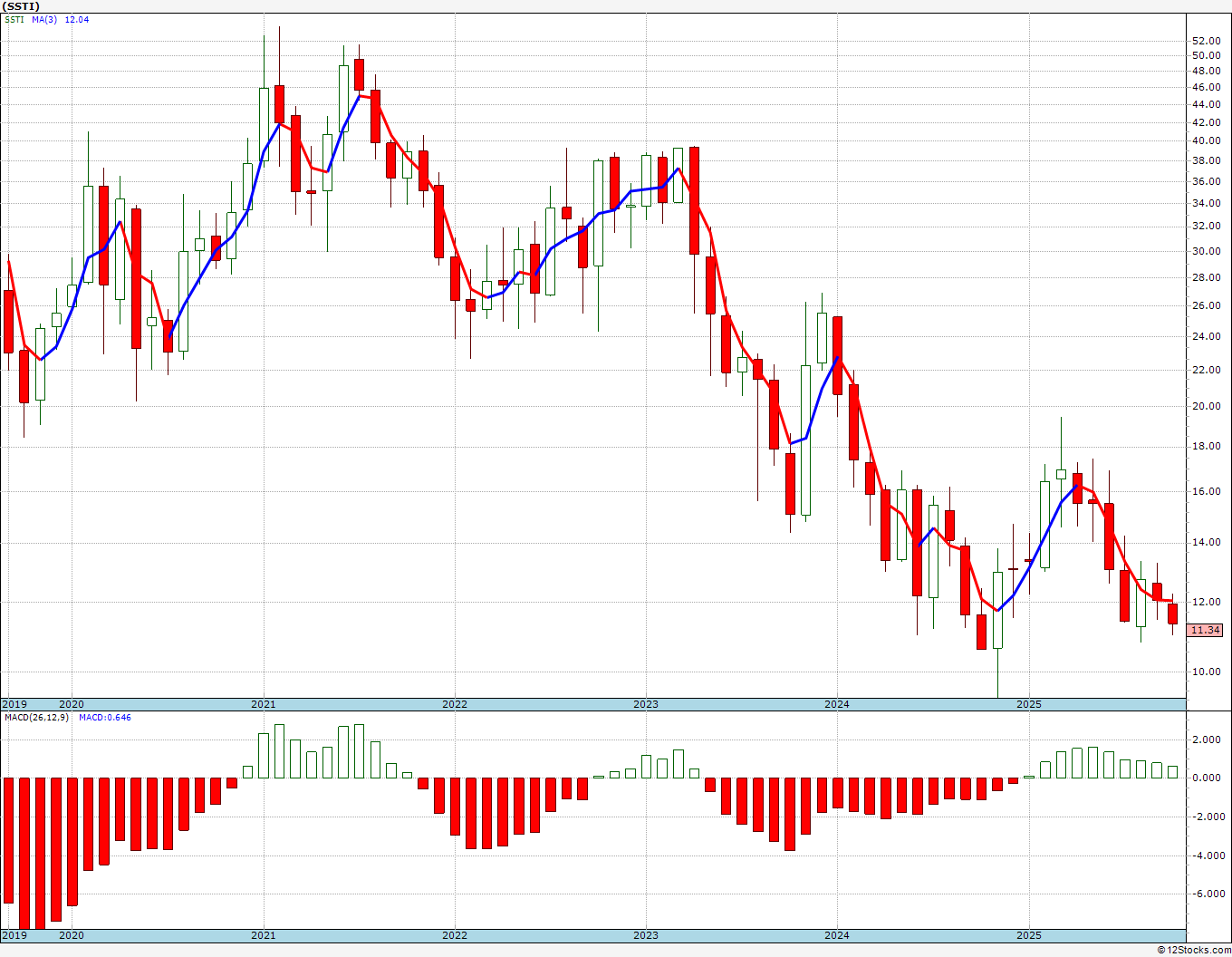Select the "40.00" price axis label
Image resolution: width=1232 pixels, height=957 pixels.
[1206, 141]
